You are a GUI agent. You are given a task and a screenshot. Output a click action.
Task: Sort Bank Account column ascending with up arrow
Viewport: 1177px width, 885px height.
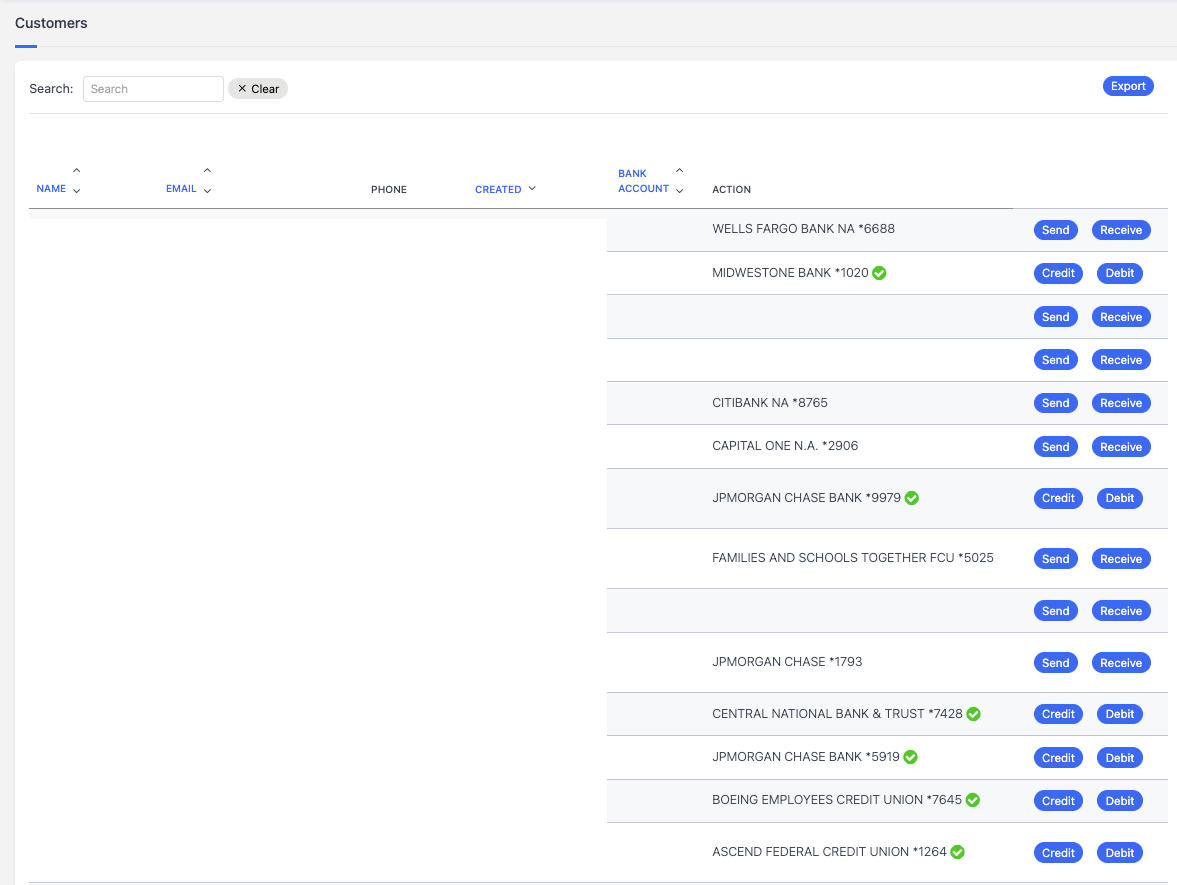[679, 171]
